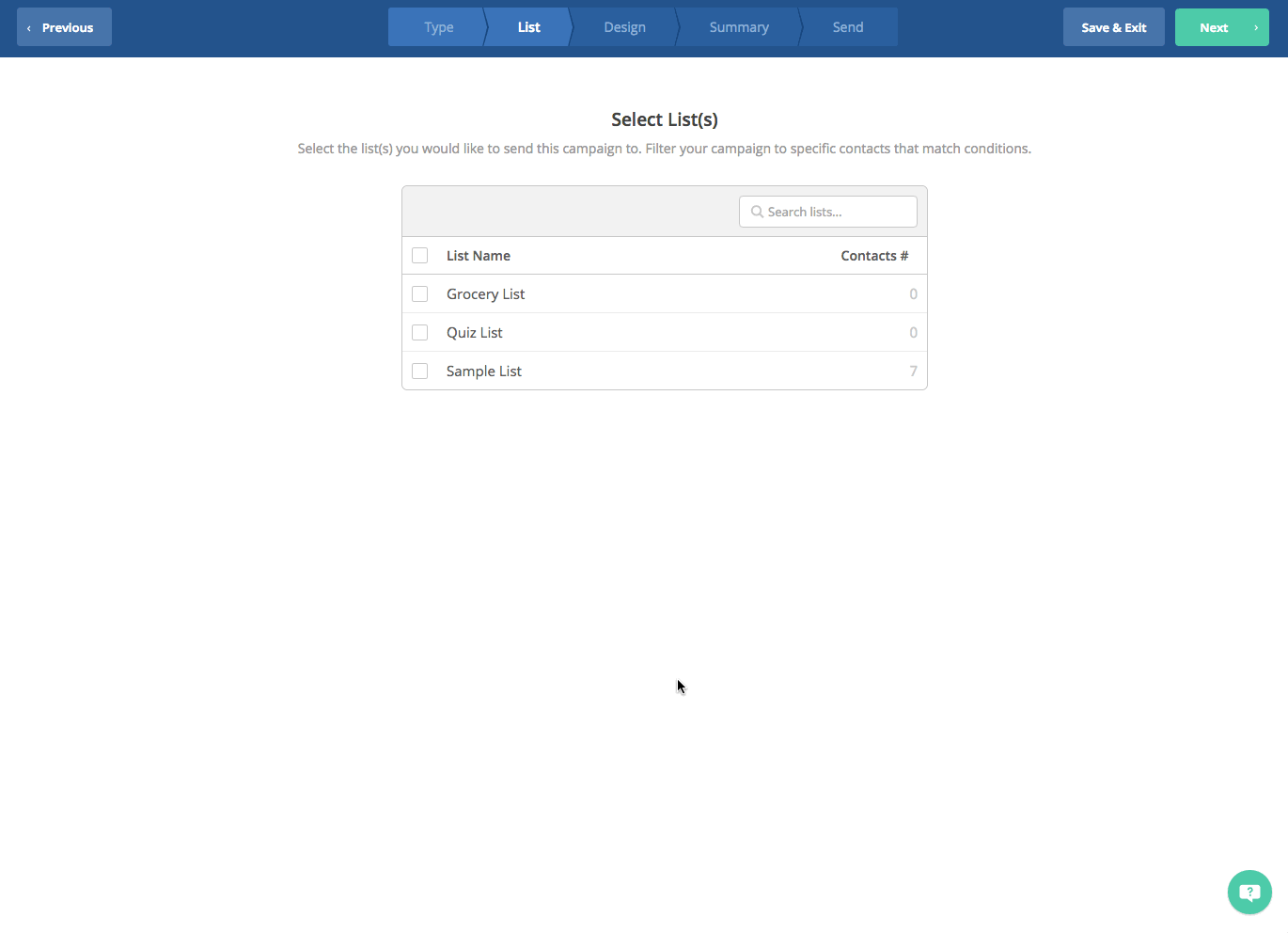Sort by the Contacts # column header

(873, 256)
